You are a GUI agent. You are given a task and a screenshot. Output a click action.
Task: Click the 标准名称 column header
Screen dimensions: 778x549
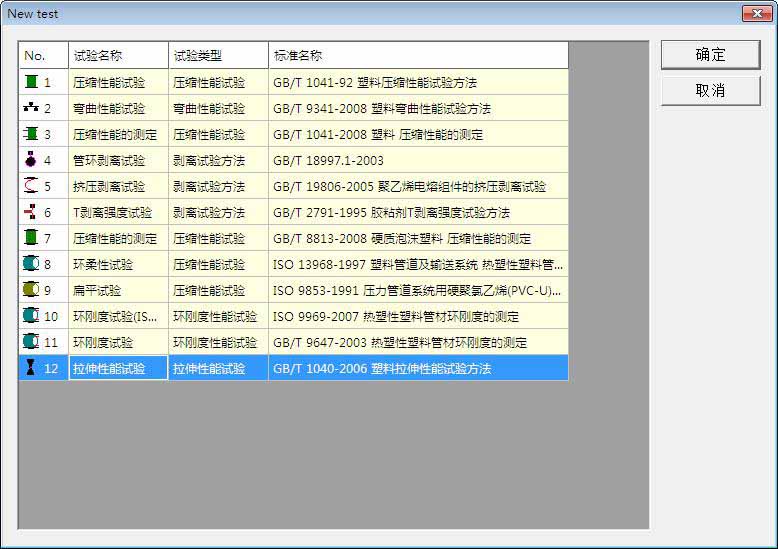tap(418, 56)
